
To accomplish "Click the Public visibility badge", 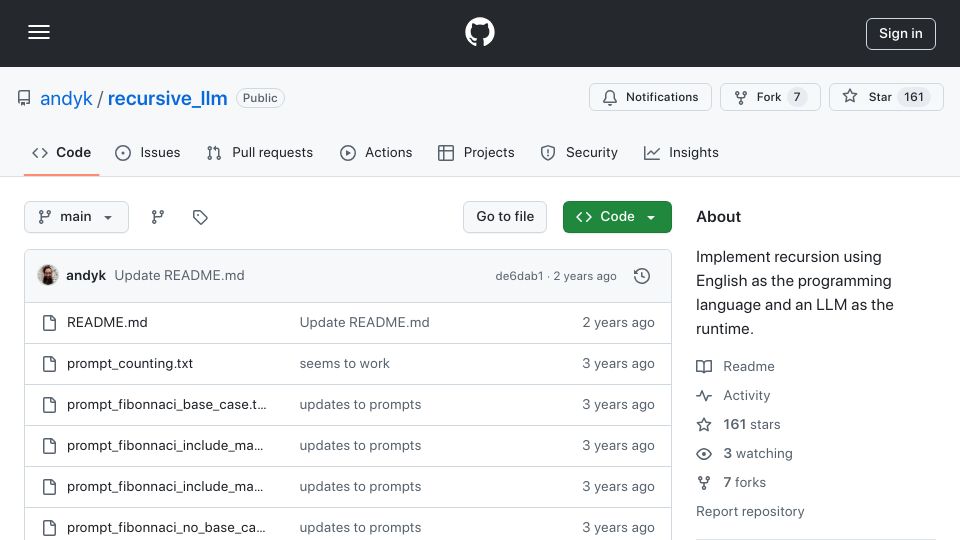I will [x=260, y=98].
